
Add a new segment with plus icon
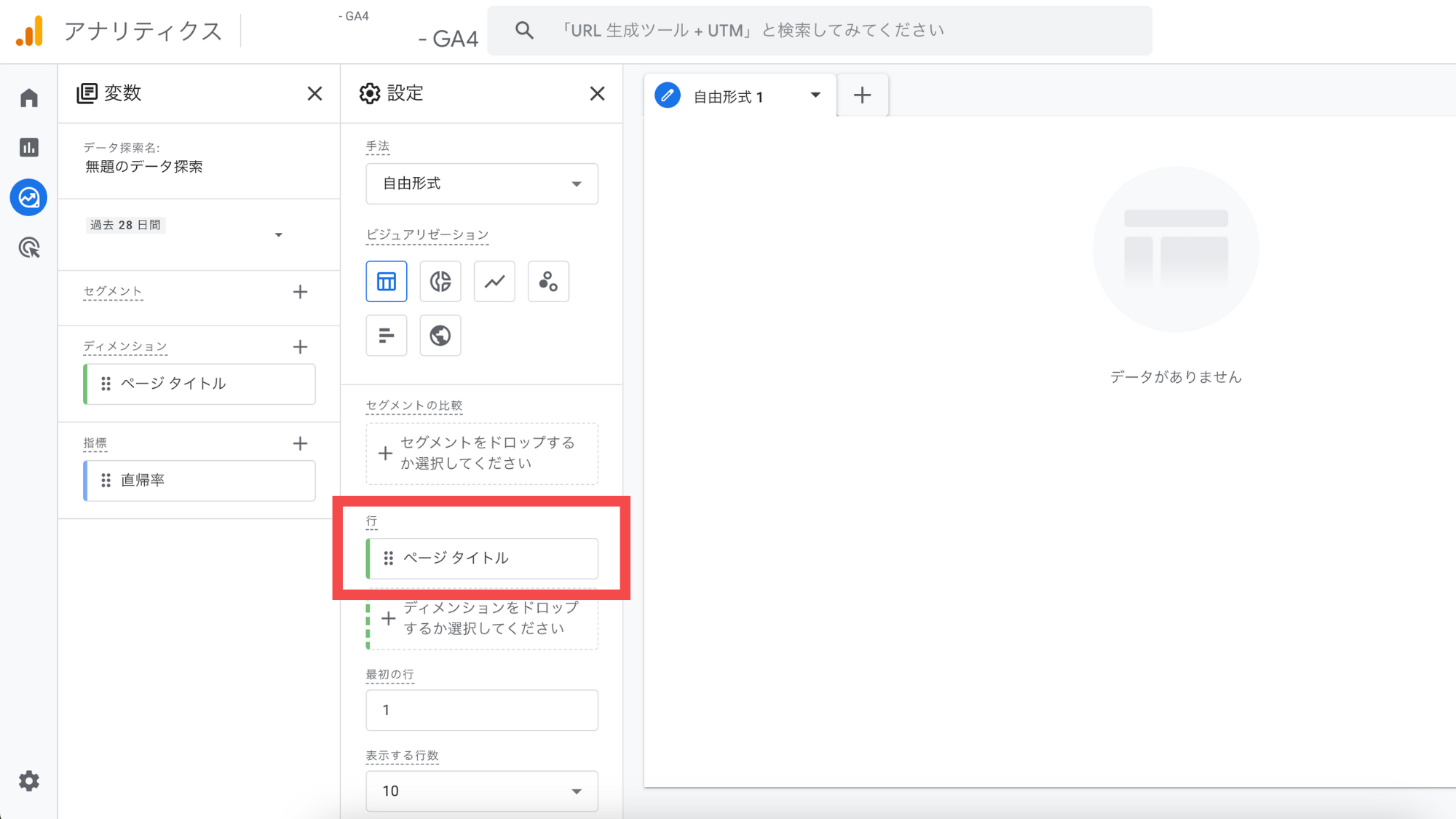pos(300,292)
